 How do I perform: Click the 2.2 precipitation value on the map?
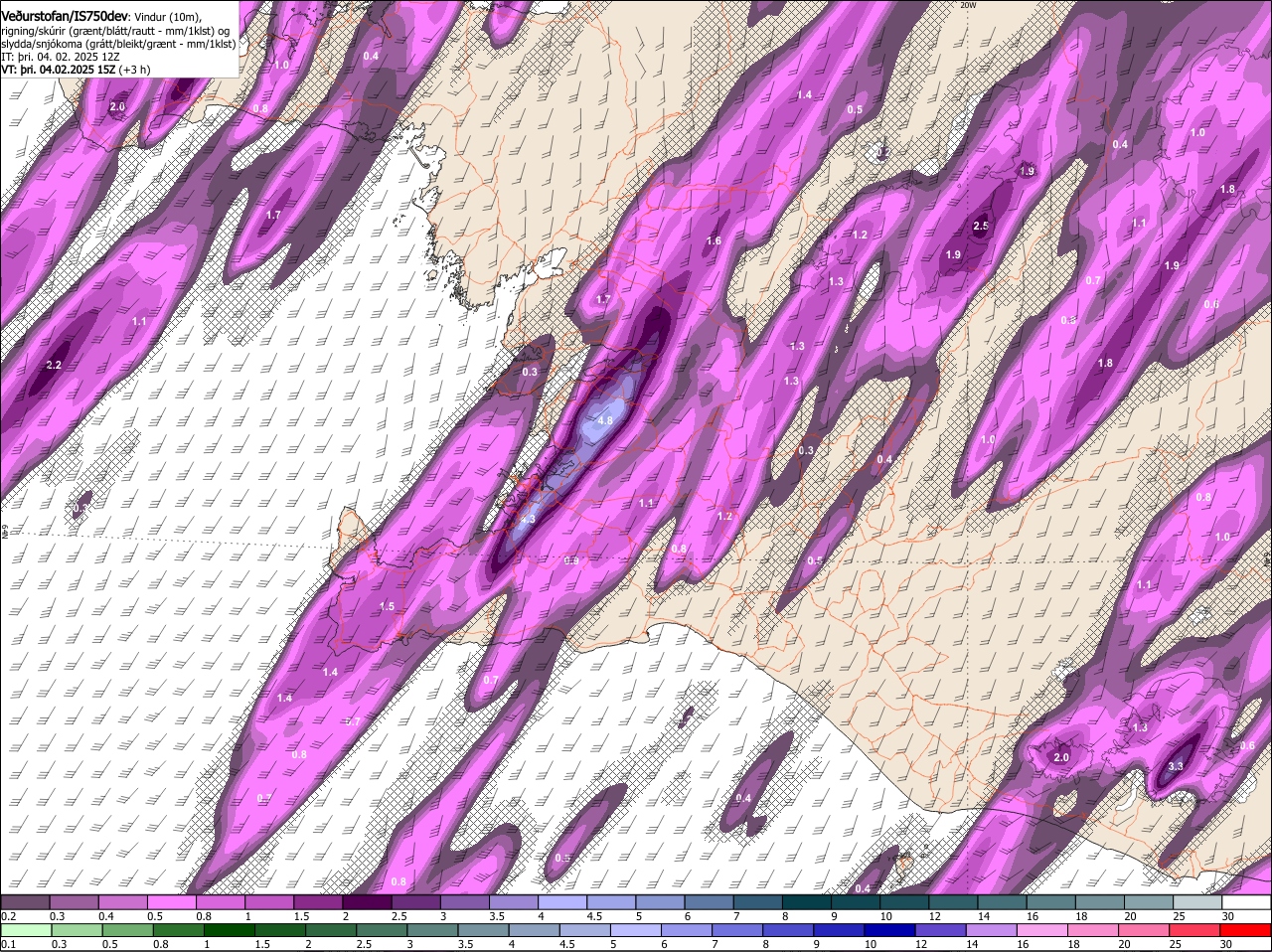pyautogui.click(x=54, y=366)
